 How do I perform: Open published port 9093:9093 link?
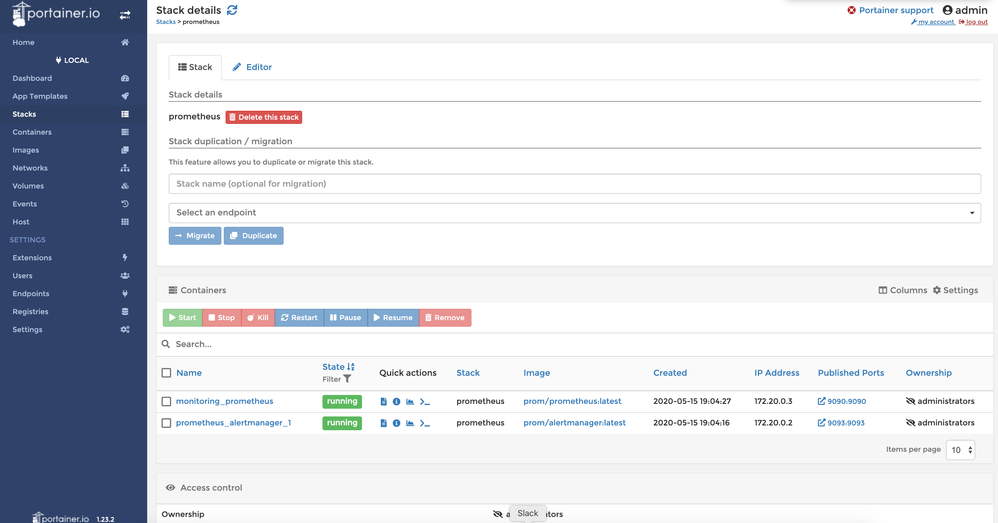pos(841,423)
